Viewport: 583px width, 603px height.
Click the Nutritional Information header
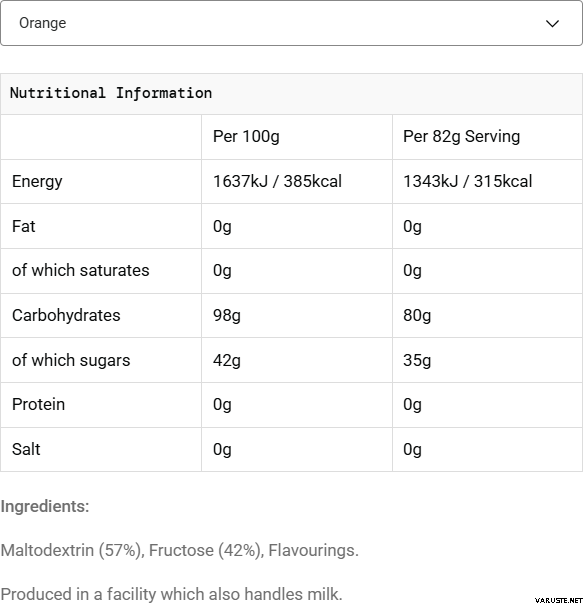111,93
